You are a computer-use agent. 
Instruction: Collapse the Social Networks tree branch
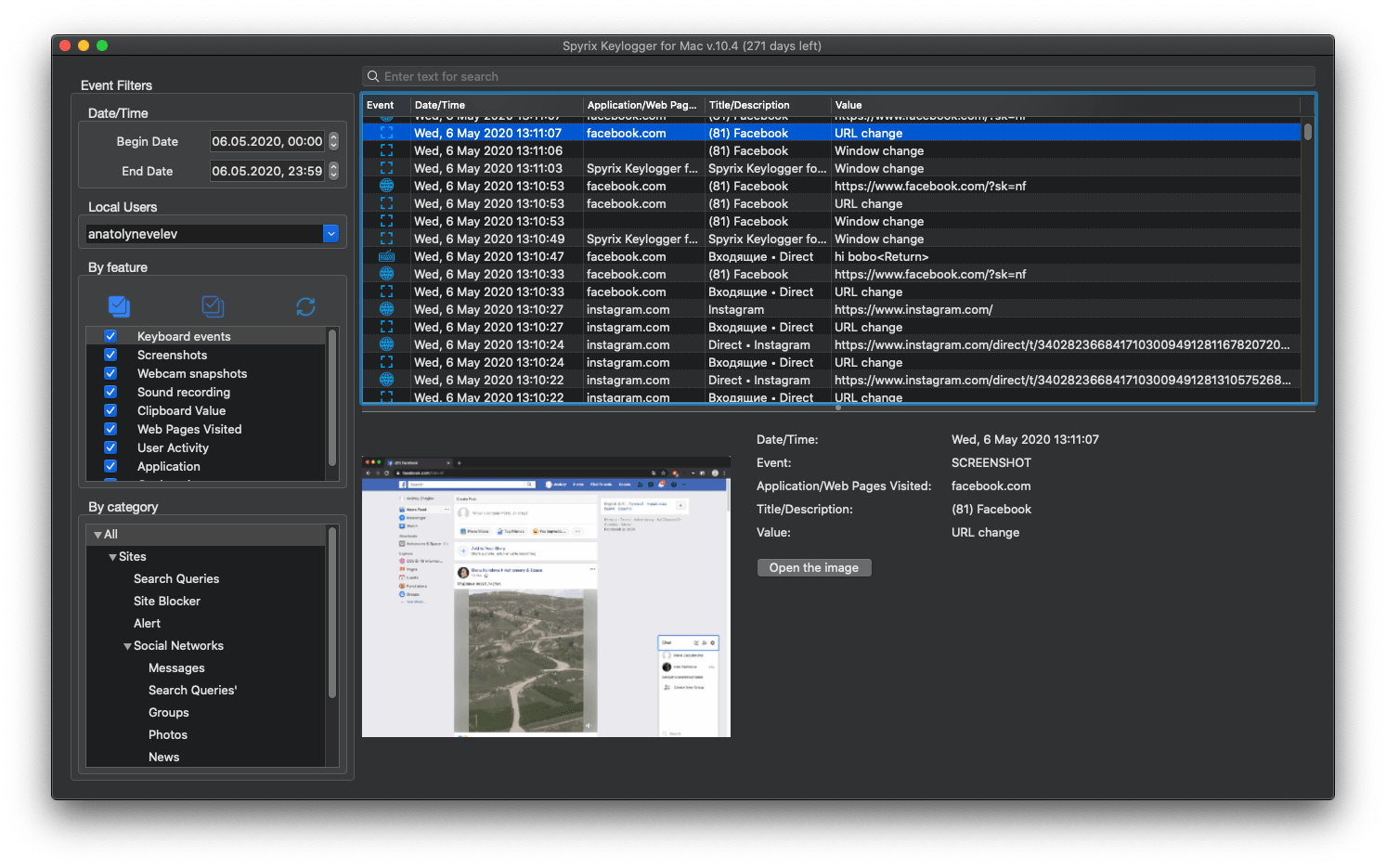[128, 645]
